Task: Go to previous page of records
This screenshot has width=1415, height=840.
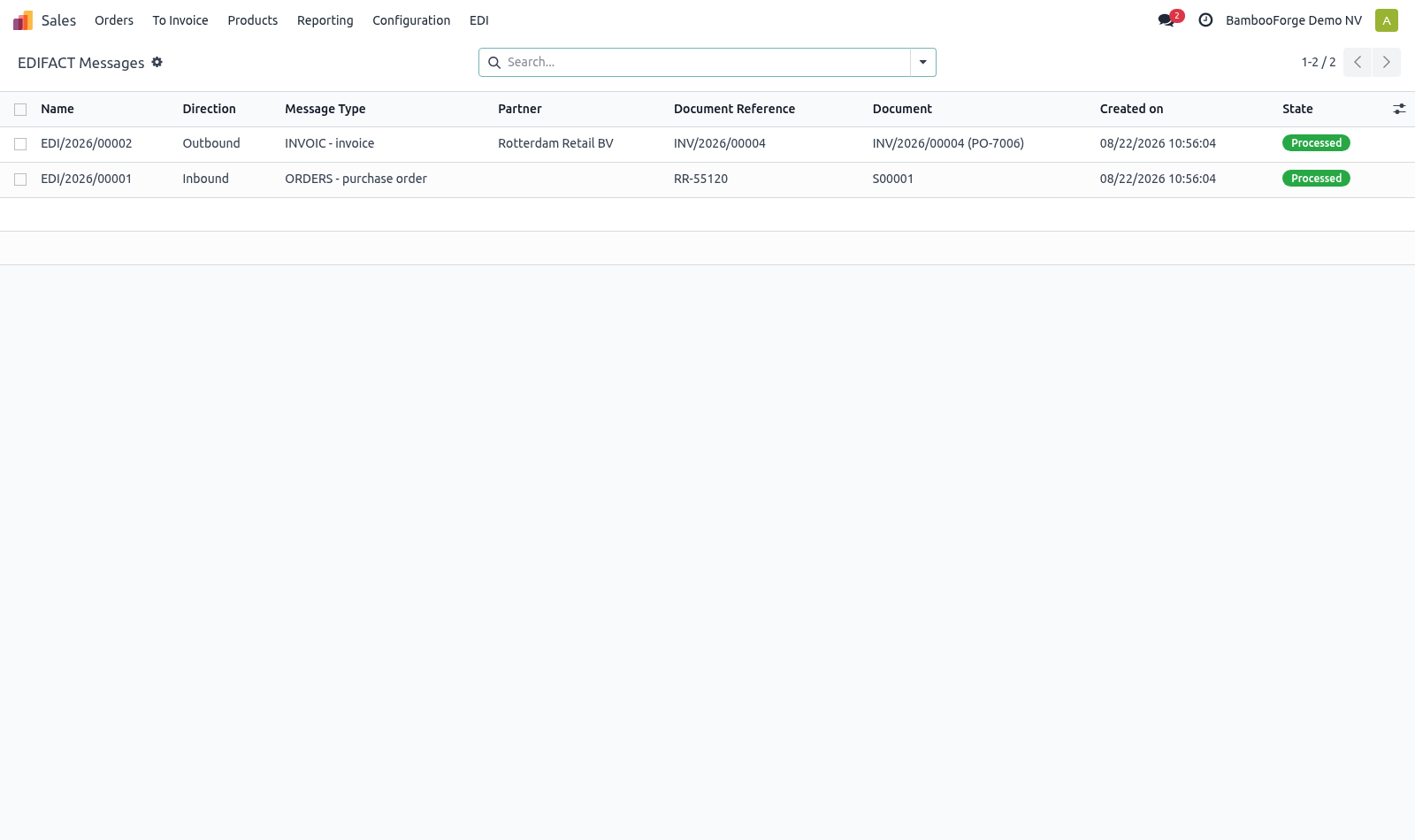Action: 1358,62
